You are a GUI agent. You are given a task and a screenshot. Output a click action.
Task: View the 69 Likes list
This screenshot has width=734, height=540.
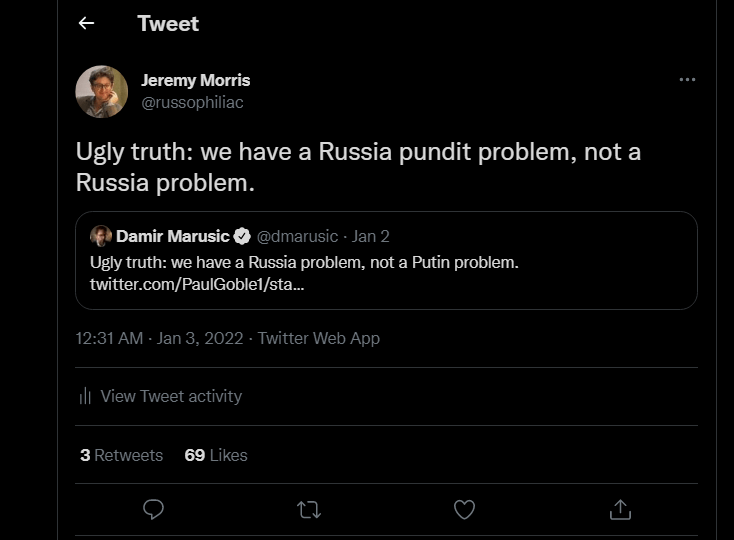click(216, 455)
